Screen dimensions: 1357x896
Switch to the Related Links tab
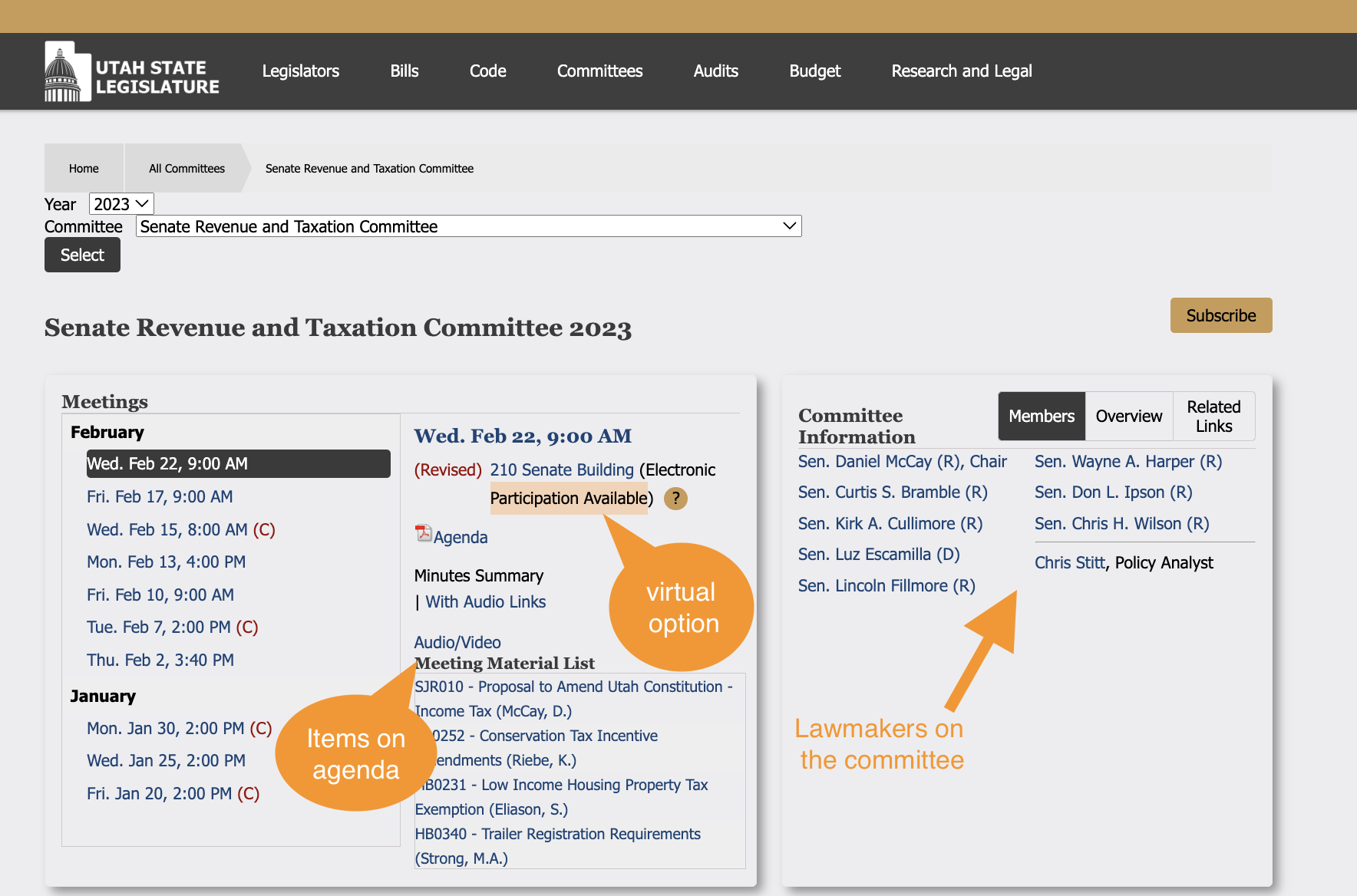click(x=1214, y=416)
